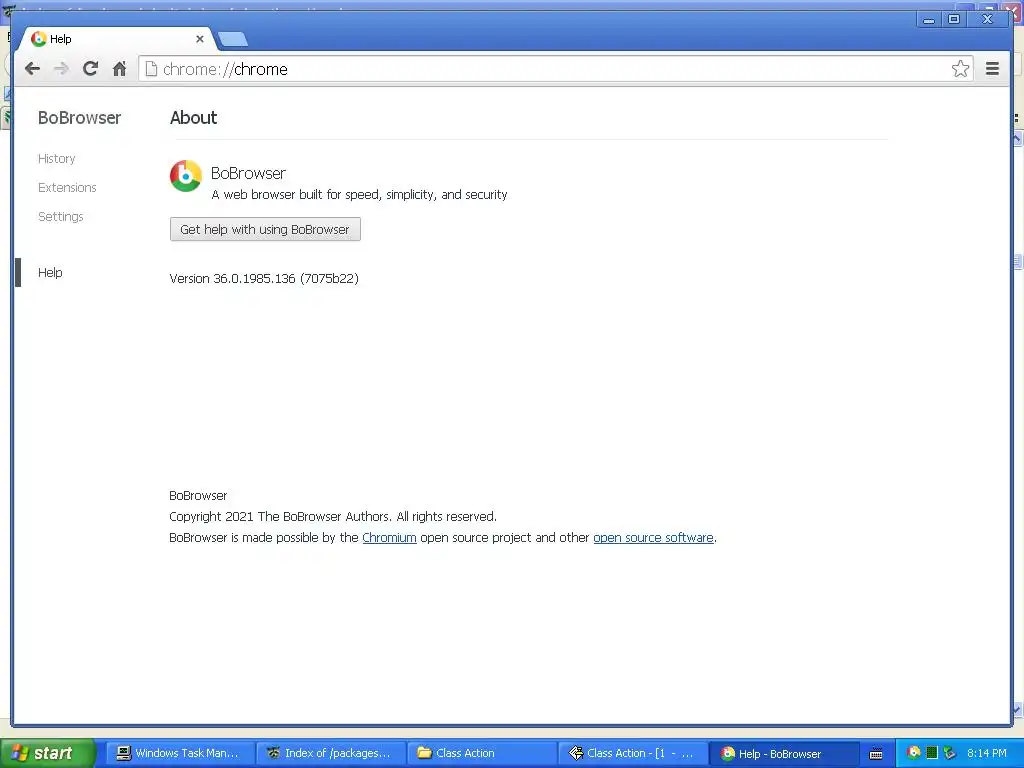Image resolution: width=1024 pixels, height=768 pixels.
Task: Switch to Index of /packages taskbar item
Action: 329,753
